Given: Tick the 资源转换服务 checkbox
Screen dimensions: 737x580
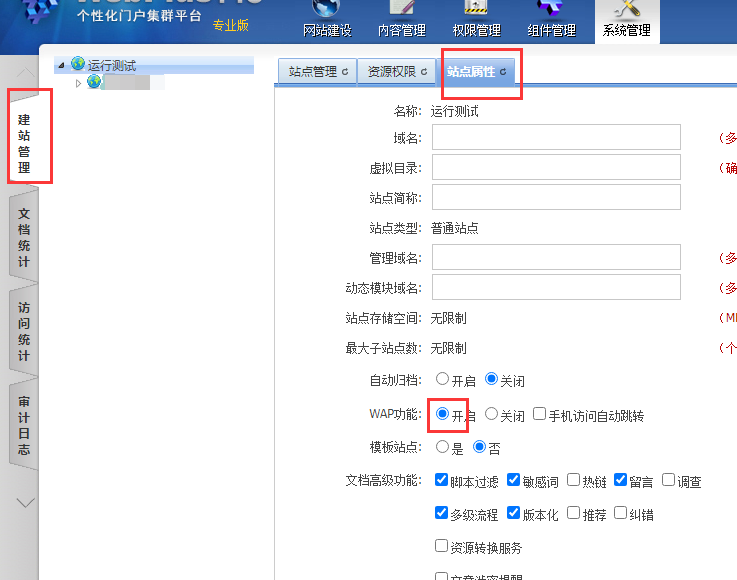Looking at the screenshot, I should tap(442, 547).
